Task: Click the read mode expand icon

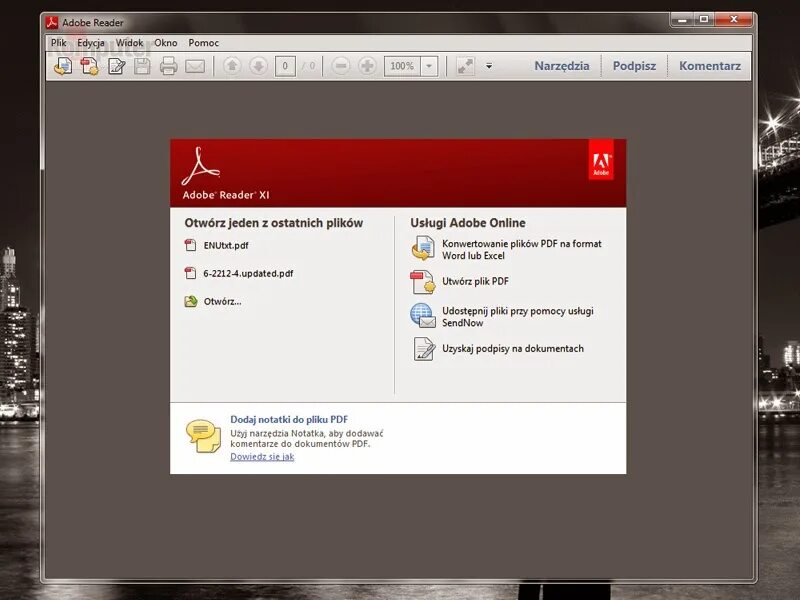Action: click(465, 66)
